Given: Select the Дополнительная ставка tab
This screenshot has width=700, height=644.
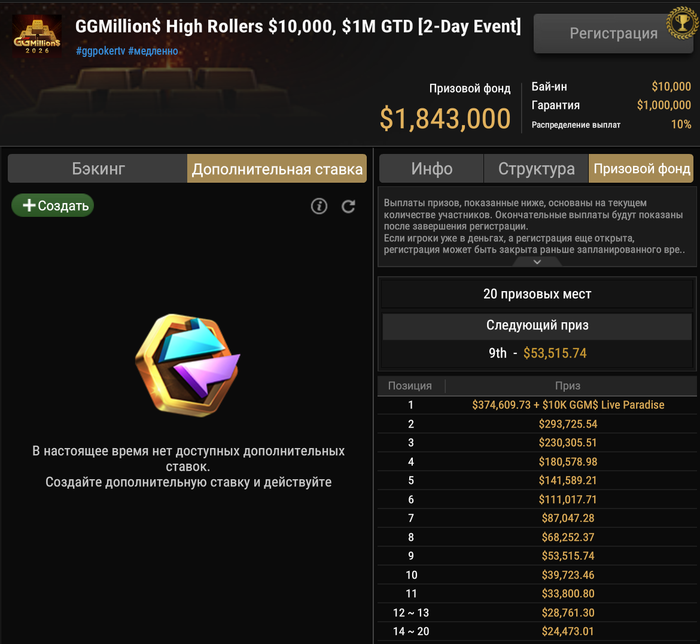Looking at the screenshot, I should (277, 169).
